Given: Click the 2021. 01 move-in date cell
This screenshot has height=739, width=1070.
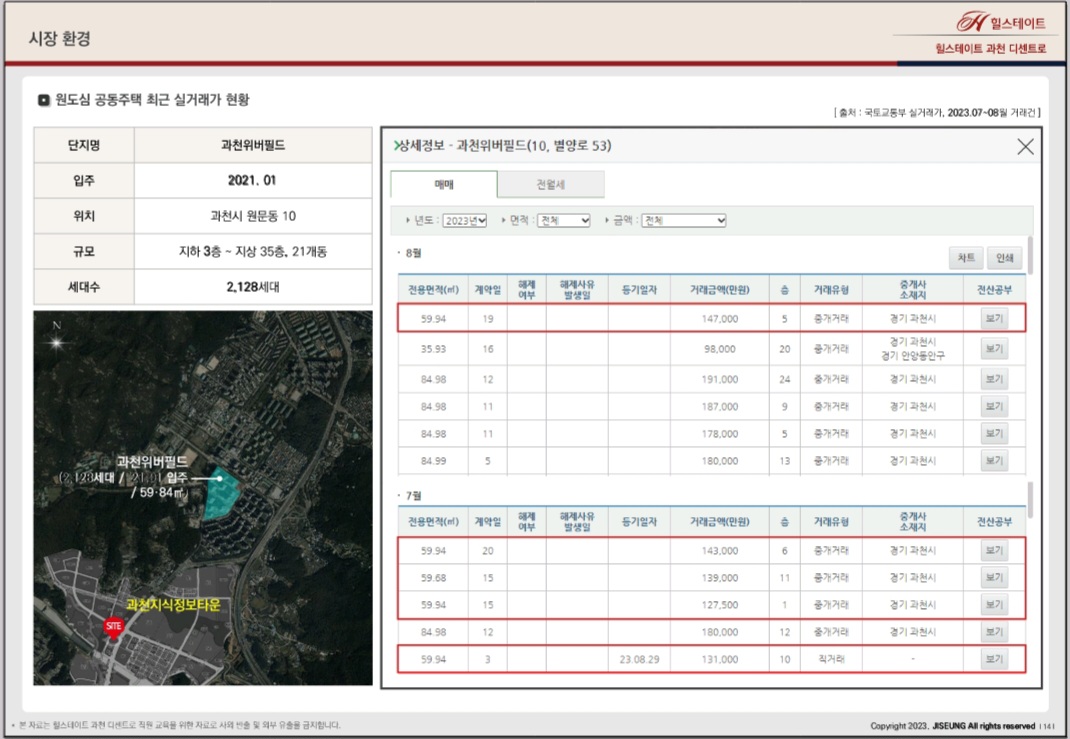Looking at the screenshot, I should 252,180.
